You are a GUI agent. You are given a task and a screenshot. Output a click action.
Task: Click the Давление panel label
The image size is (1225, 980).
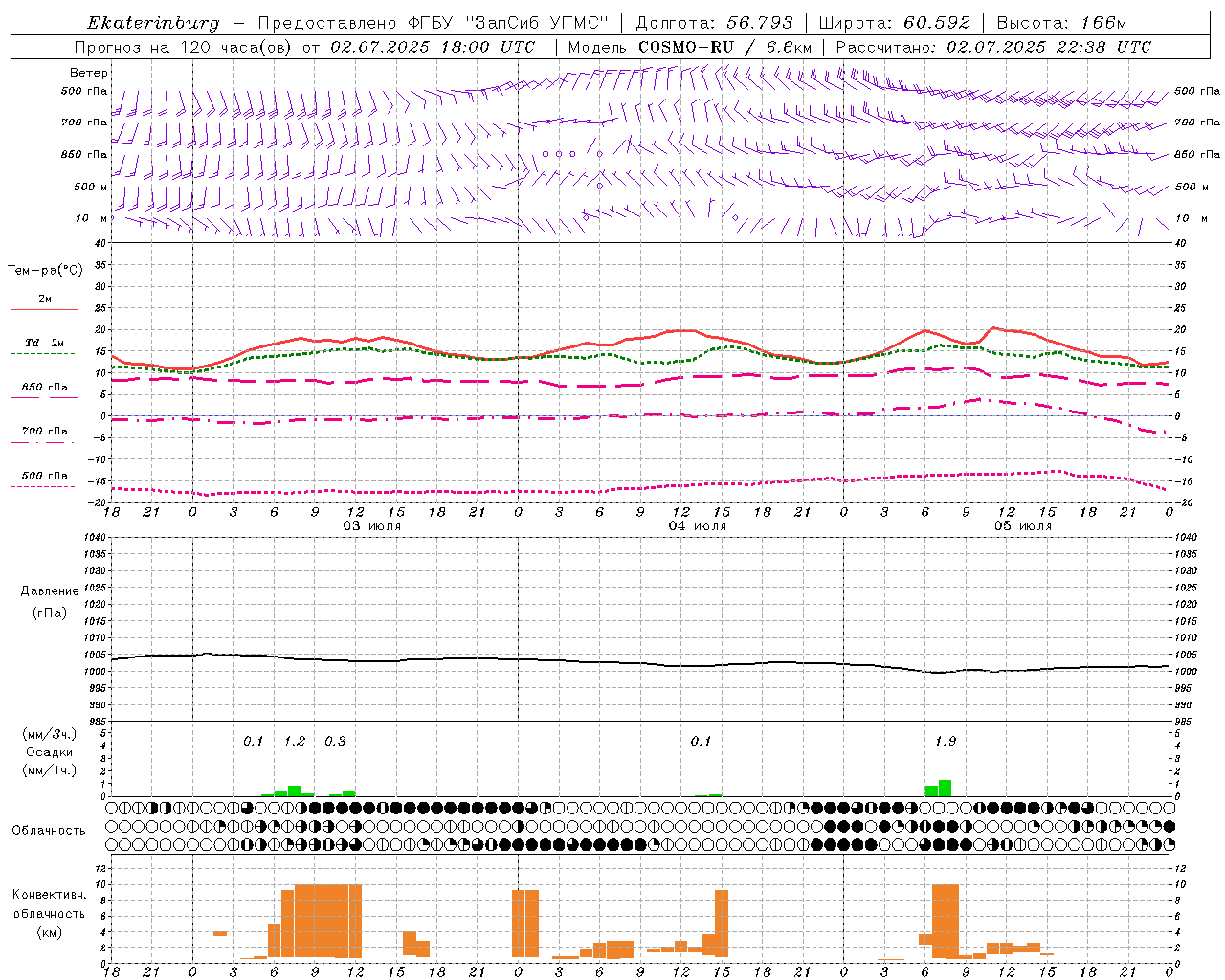50,591
